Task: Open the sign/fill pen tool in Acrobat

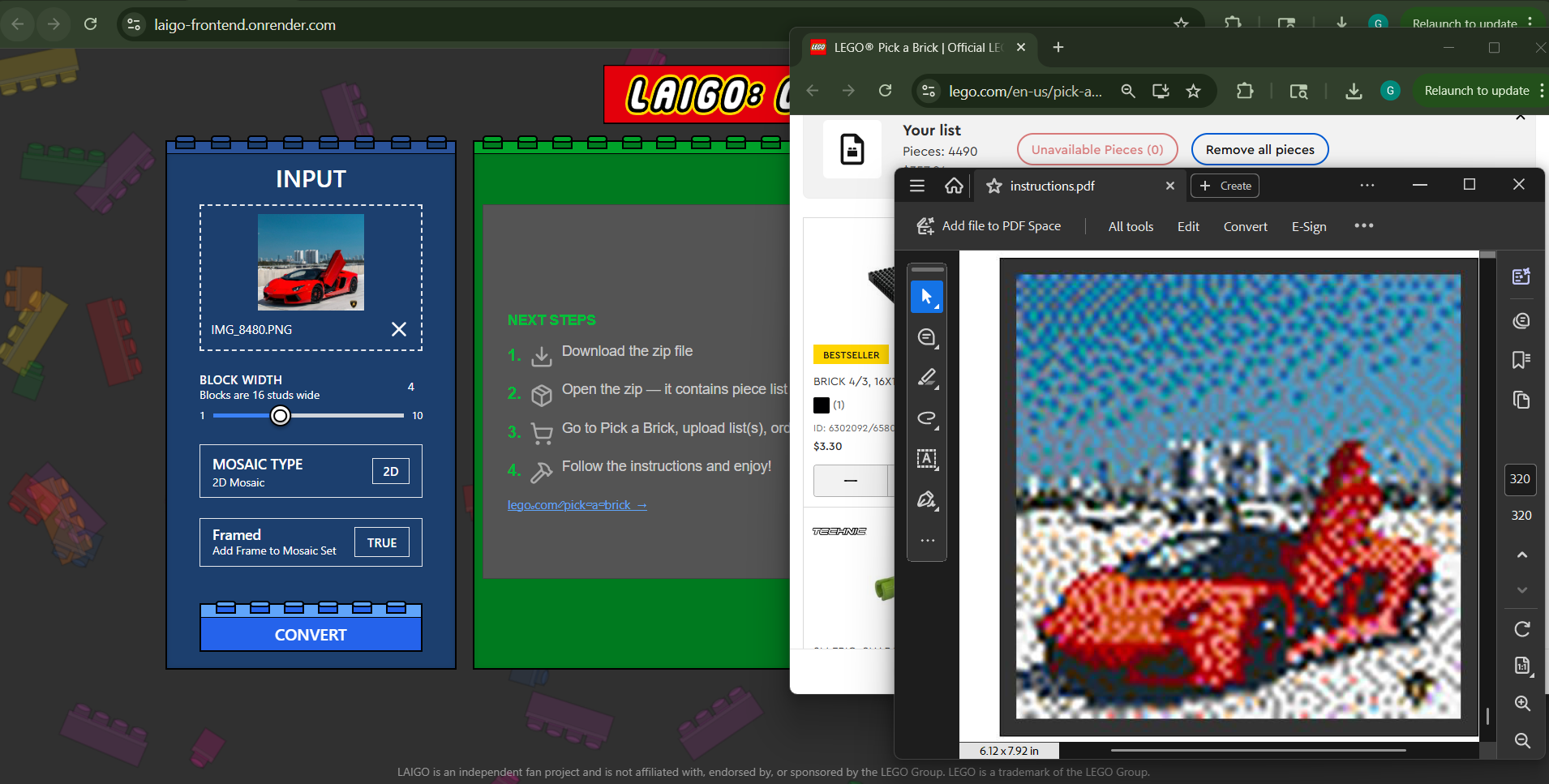Action: [x=927, y=499]
